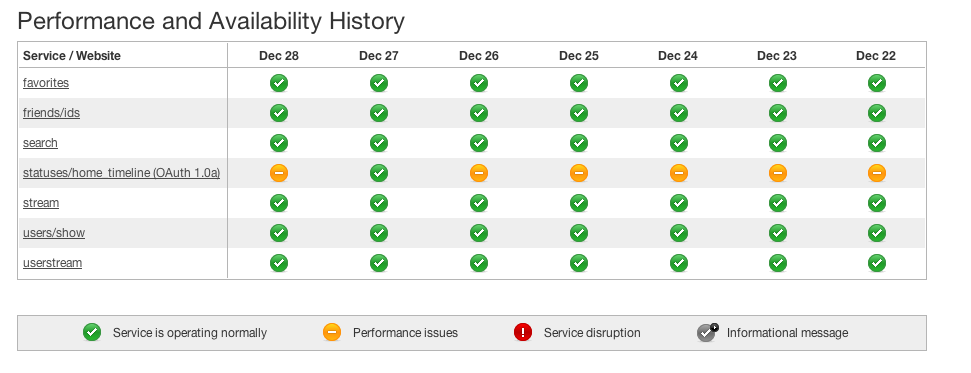Click 'Service is operating normally' legend text
Viewport: 971px width, 373px height.
click(189, 333)
